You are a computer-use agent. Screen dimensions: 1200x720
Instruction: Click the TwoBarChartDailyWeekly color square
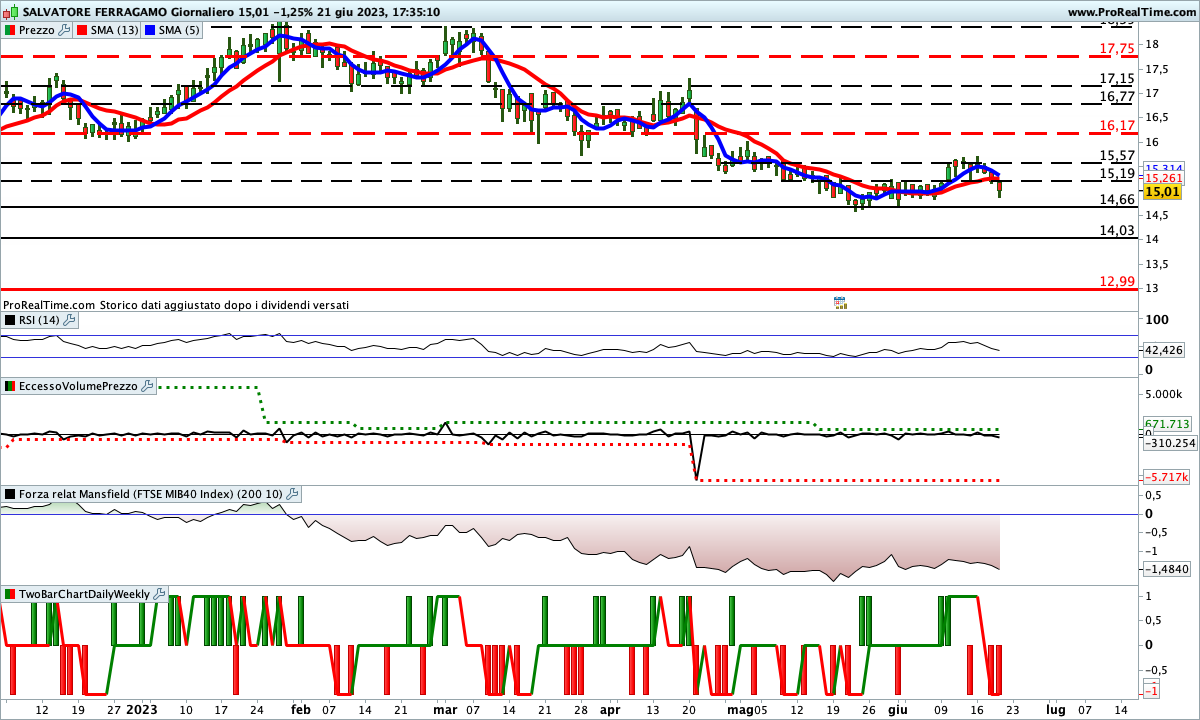tap(10, 594)
